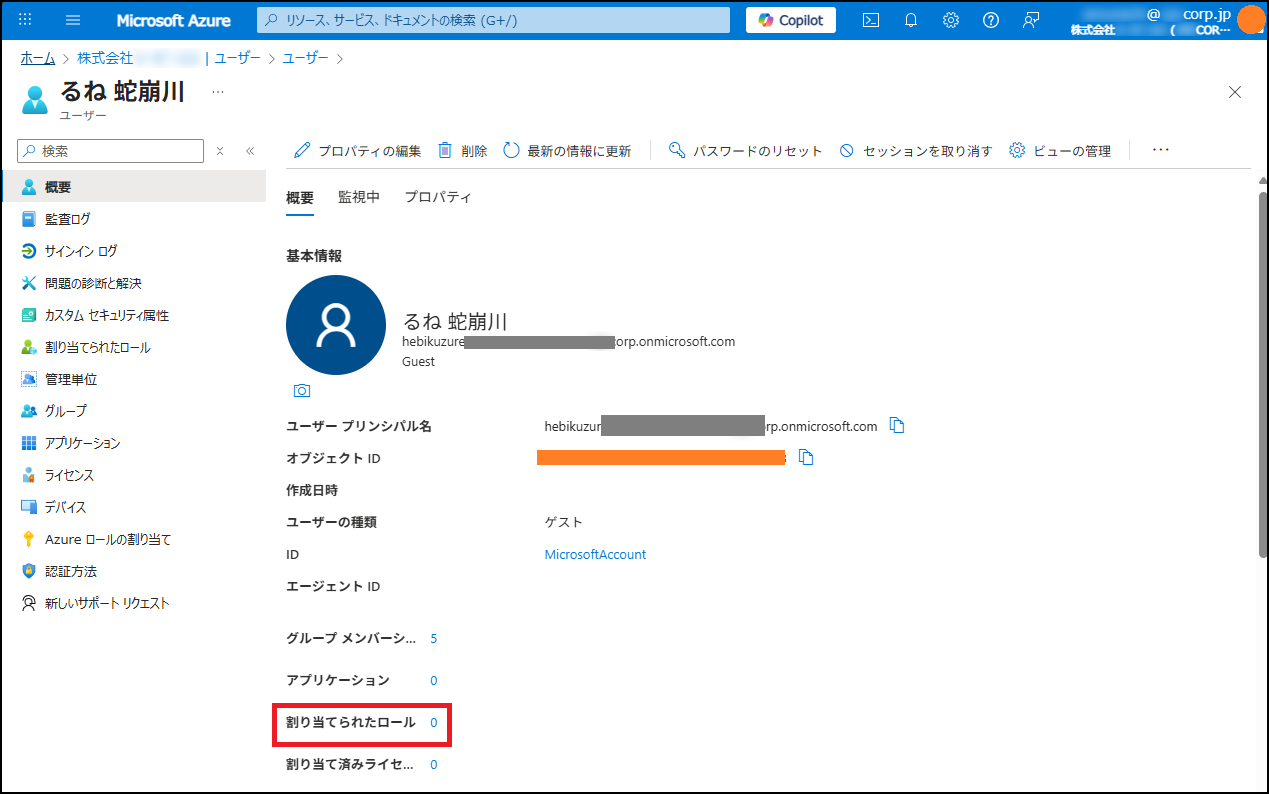Copy the ユーザー プリンシパル名 with its copy icon
The image size is (1269, 794).
896,425
